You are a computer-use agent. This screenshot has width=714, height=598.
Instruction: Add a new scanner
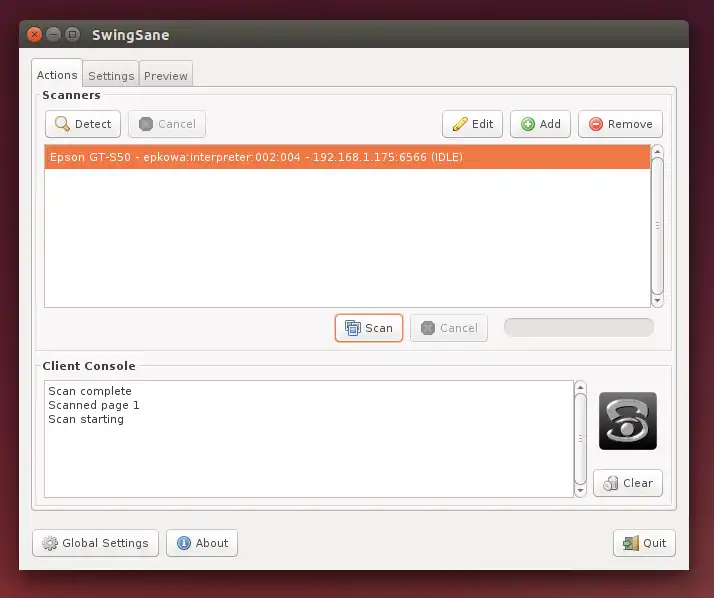(540, 124)
